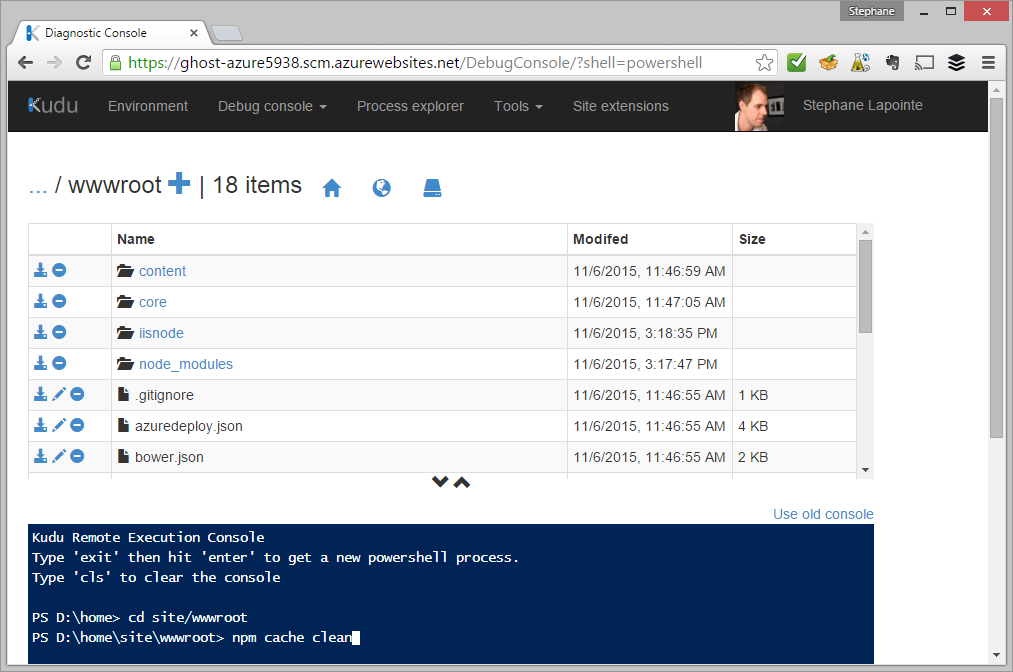Download azuredeploy.json

(40, 425)
